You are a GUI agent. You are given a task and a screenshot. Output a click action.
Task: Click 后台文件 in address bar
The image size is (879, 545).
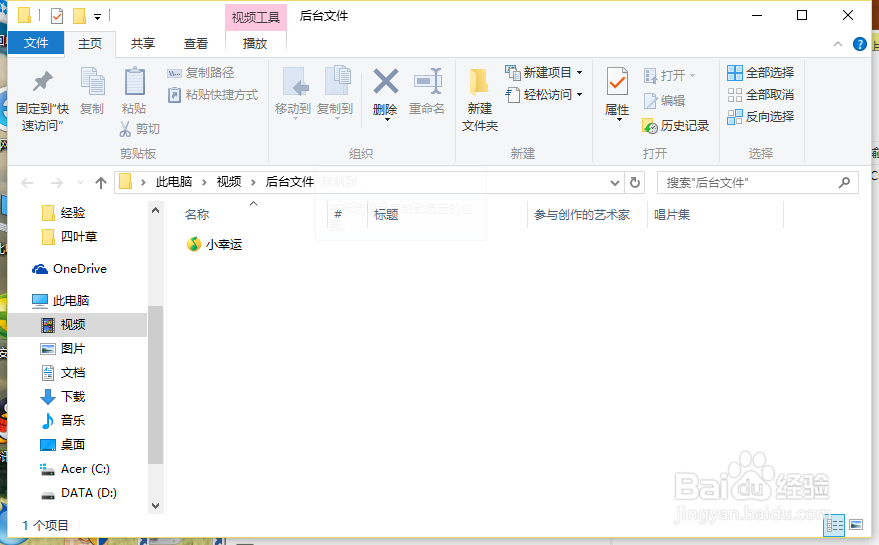coord(289,182)
